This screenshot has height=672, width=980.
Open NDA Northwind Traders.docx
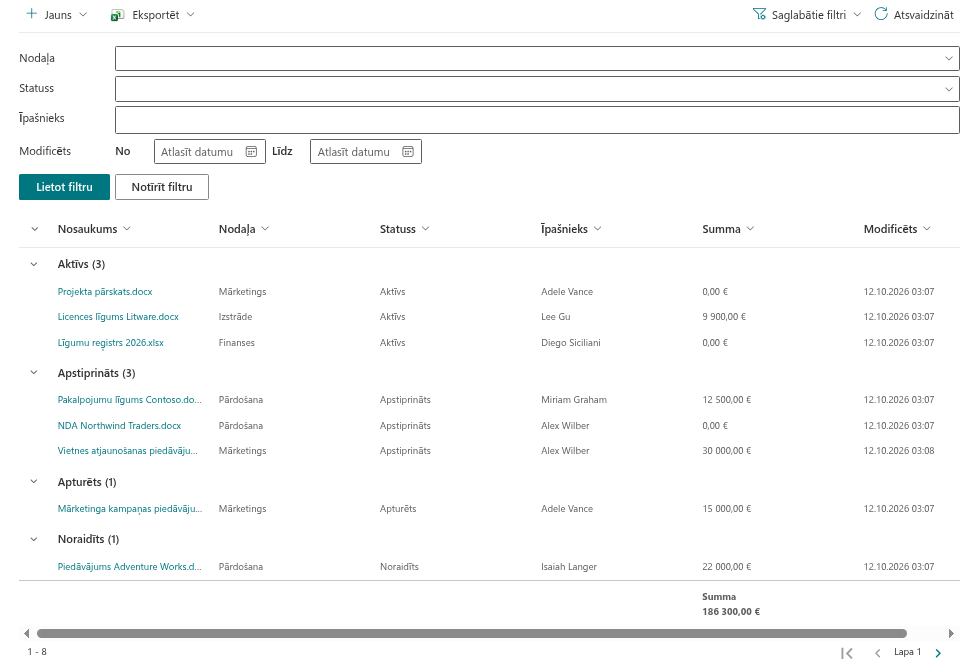point(119,426)
